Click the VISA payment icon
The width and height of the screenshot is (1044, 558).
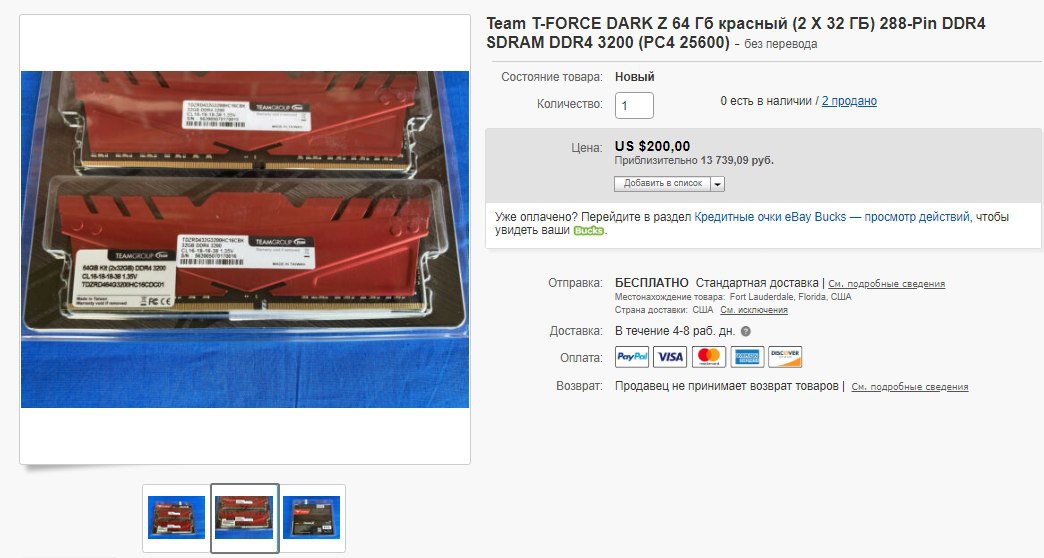pos(670,357)
